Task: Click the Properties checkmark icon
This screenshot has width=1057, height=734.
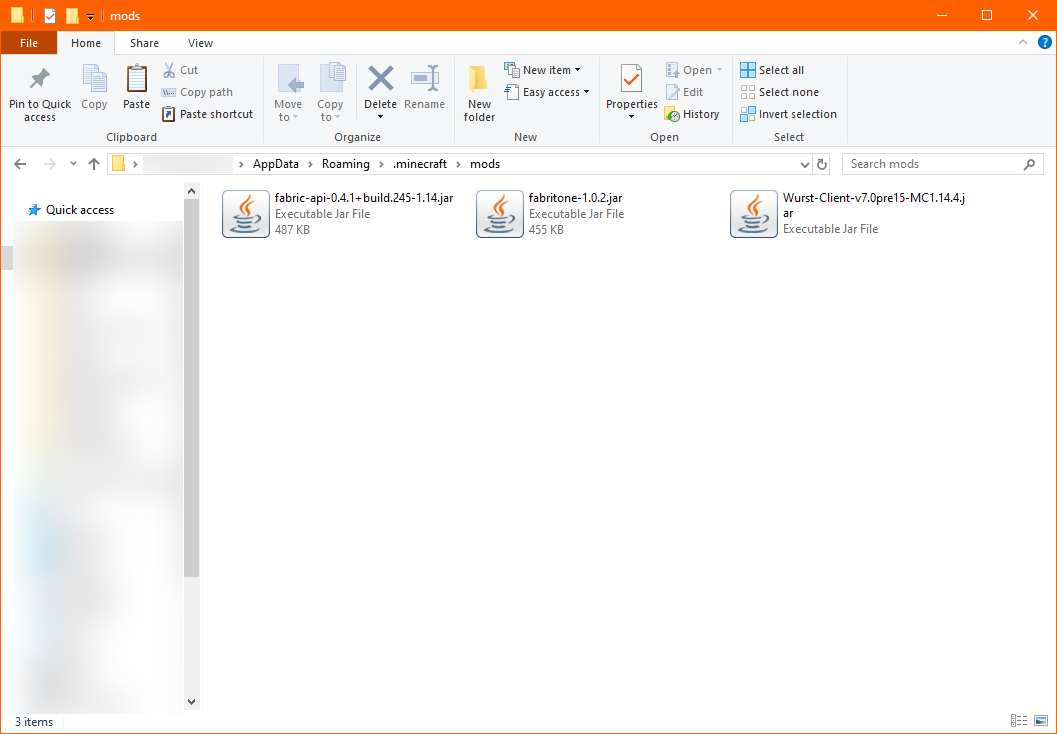Action: (632, 80)
